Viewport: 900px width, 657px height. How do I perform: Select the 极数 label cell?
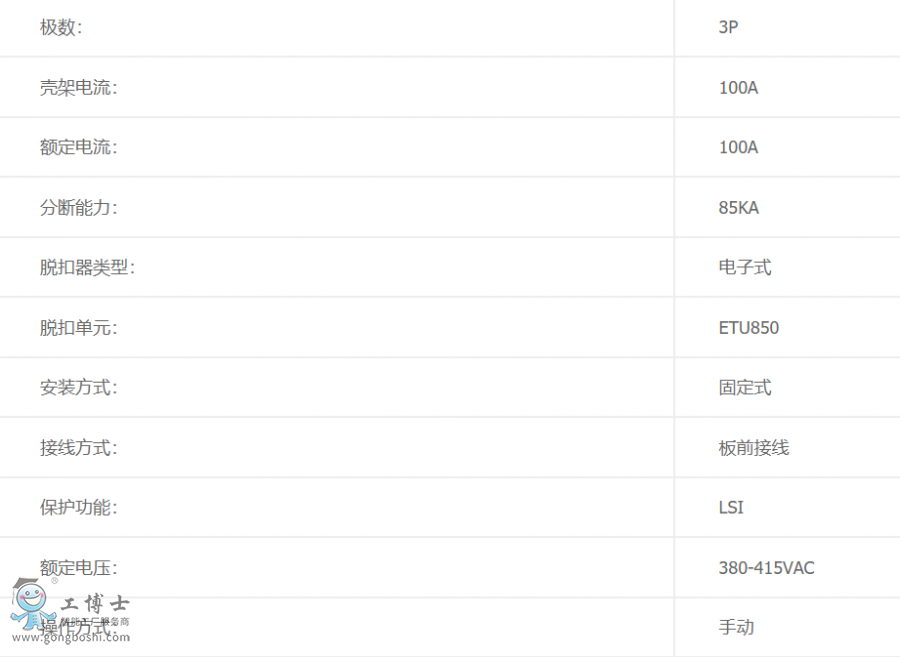click(61, 28)
